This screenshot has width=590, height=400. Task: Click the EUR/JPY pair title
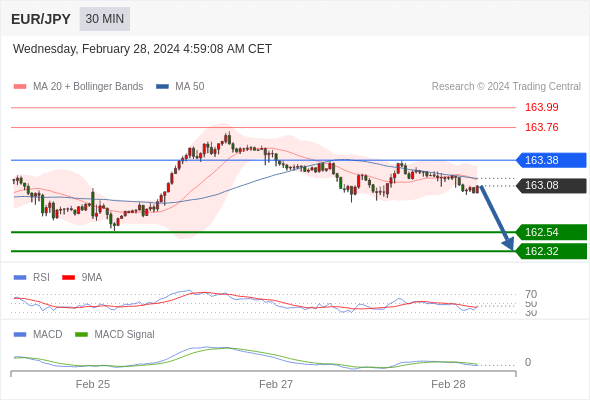click(x=41, y=19)
